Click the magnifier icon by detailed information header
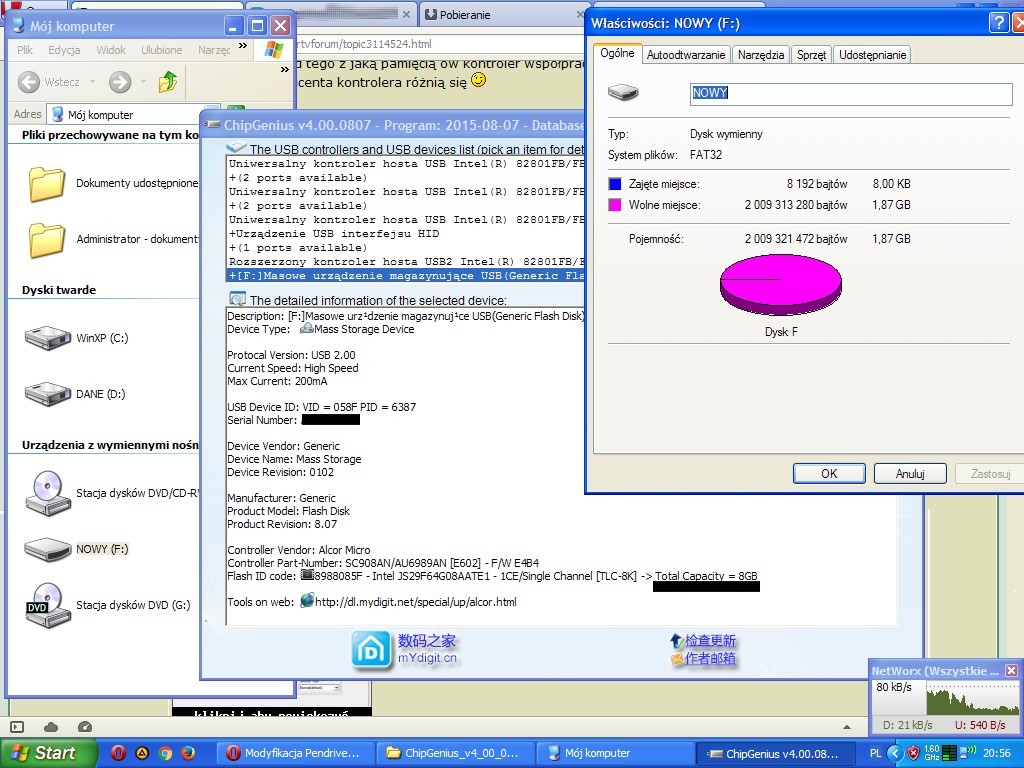The image size is (1024, 768). click(x=237, y=300)
